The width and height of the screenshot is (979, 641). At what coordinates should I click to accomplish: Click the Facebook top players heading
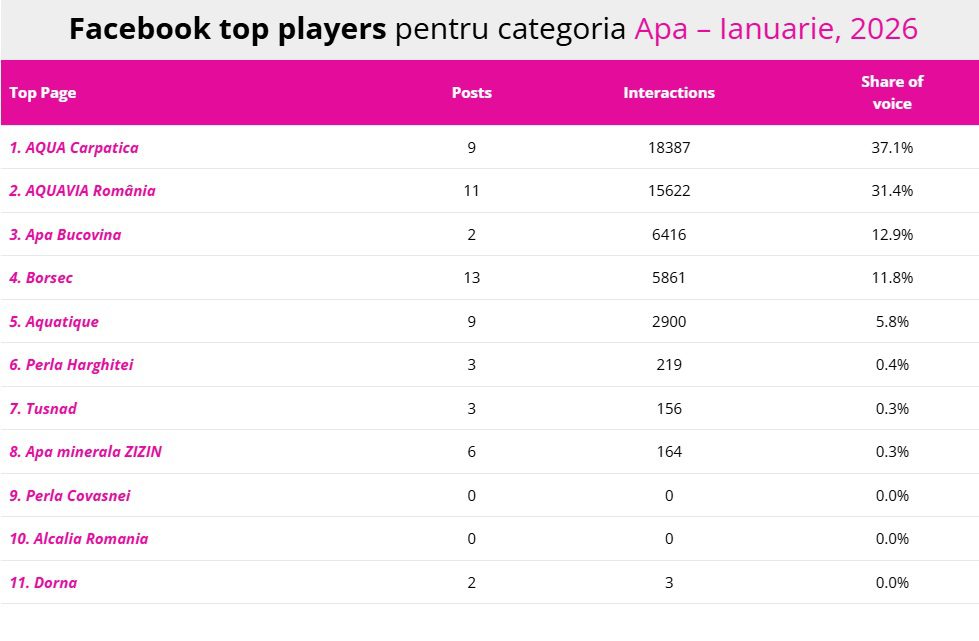point(228,30)
